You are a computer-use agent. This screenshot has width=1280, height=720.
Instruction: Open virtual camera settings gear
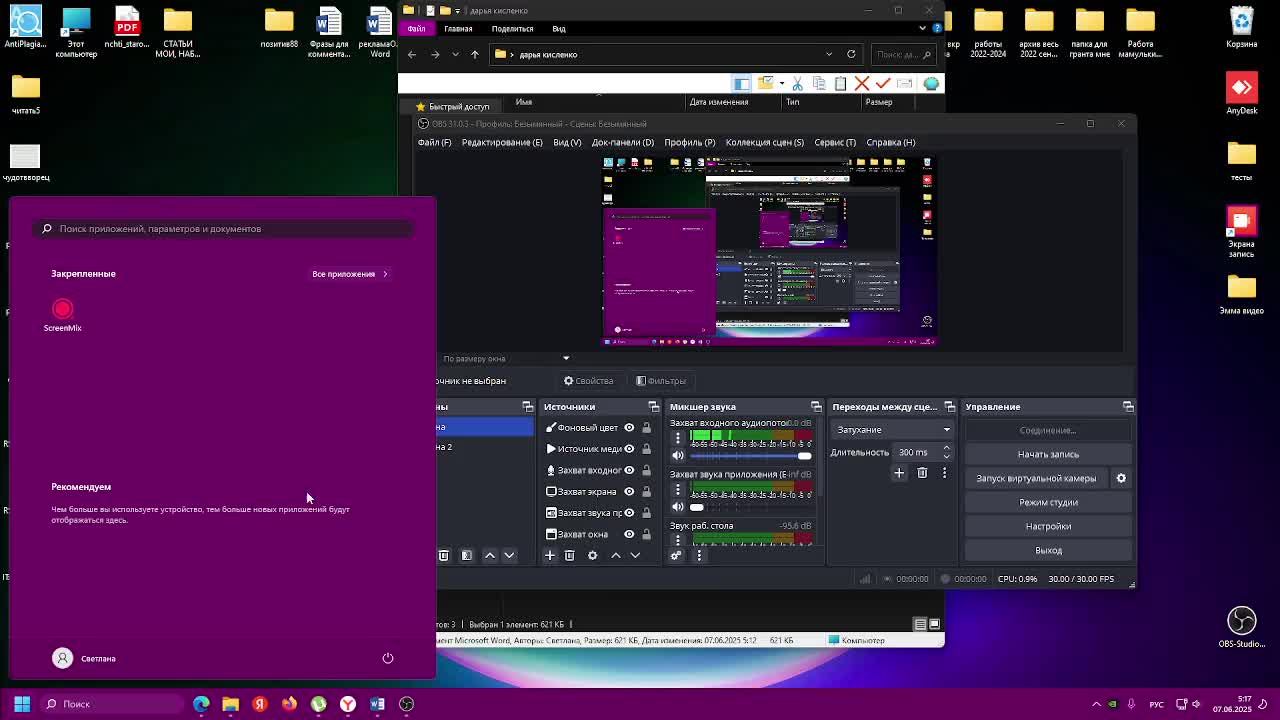point(1121,478)
